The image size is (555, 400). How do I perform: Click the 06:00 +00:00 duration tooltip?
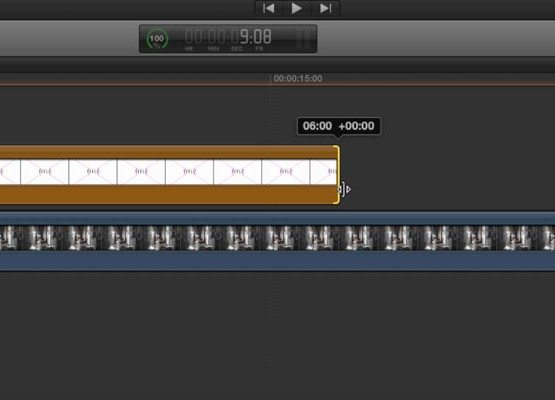pos(339,126)
